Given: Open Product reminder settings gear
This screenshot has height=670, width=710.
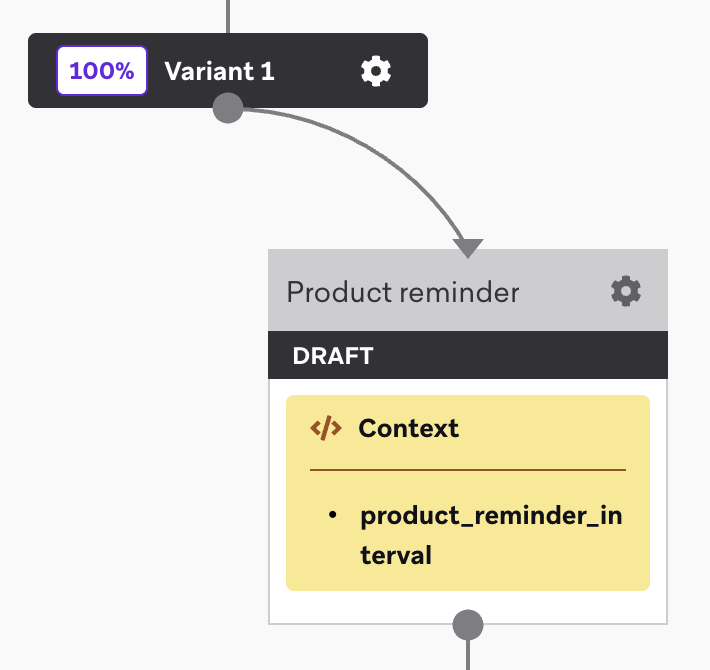Looking at the screenshot, I should (626, 291).
